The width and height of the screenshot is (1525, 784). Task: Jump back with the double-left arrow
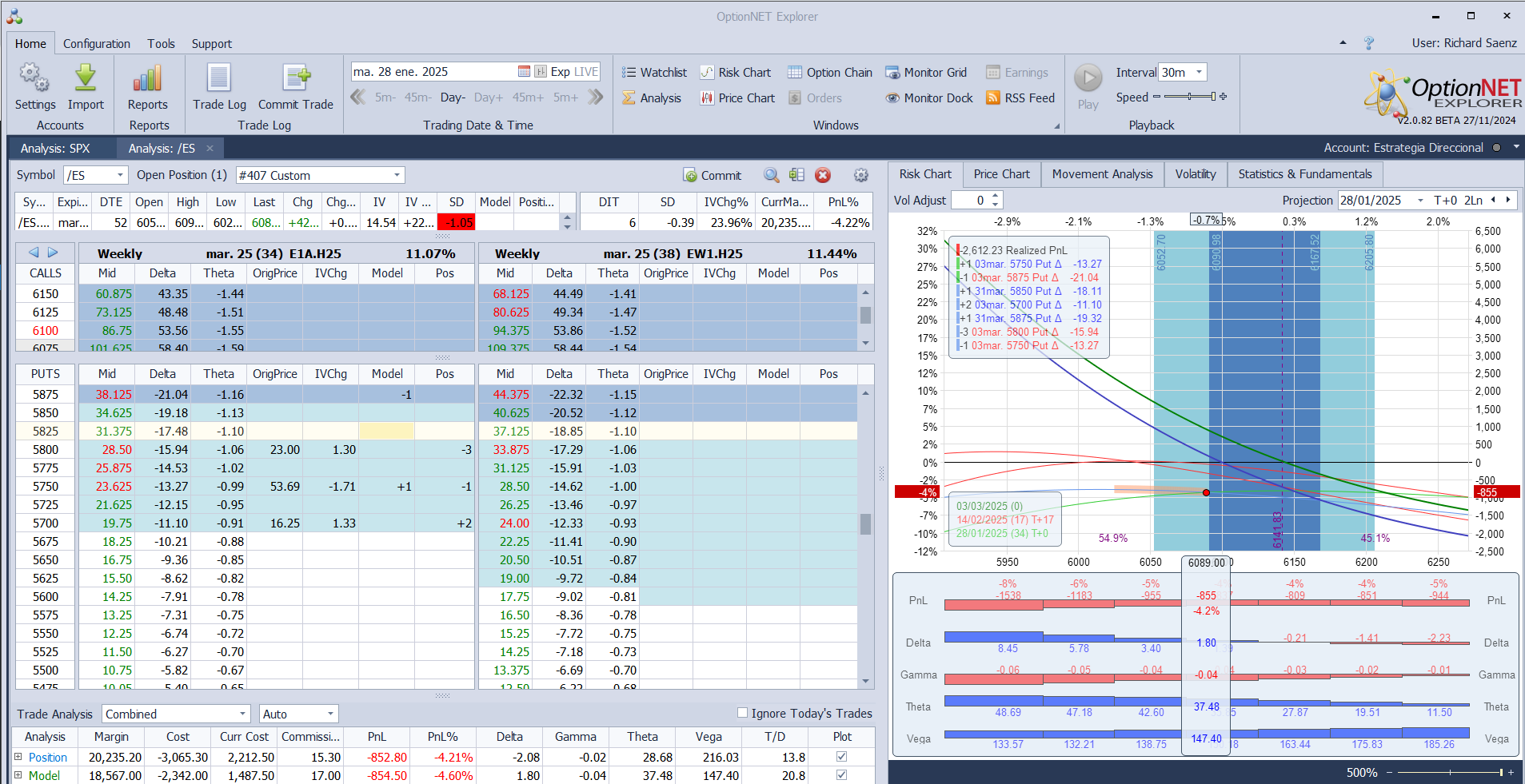click(x=358, y=98)
